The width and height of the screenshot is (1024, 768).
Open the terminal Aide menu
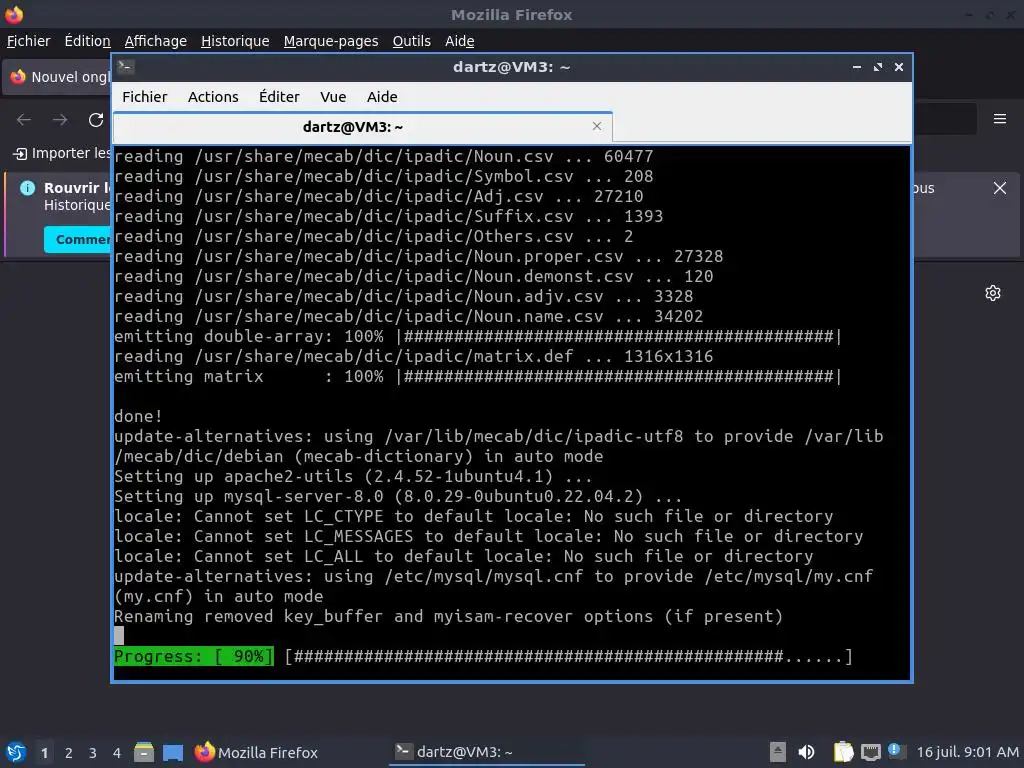(x=382, y=97)
